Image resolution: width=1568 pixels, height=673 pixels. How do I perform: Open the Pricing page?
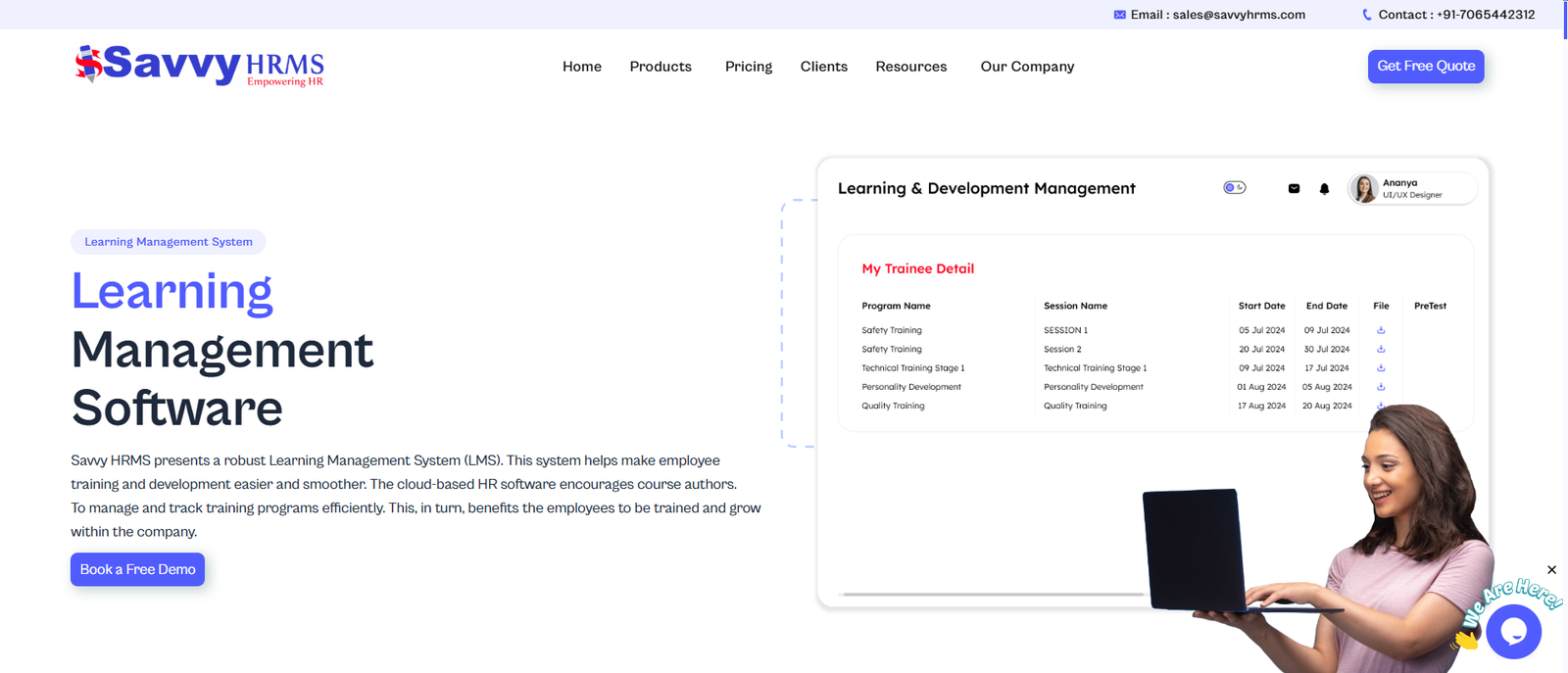749,67
